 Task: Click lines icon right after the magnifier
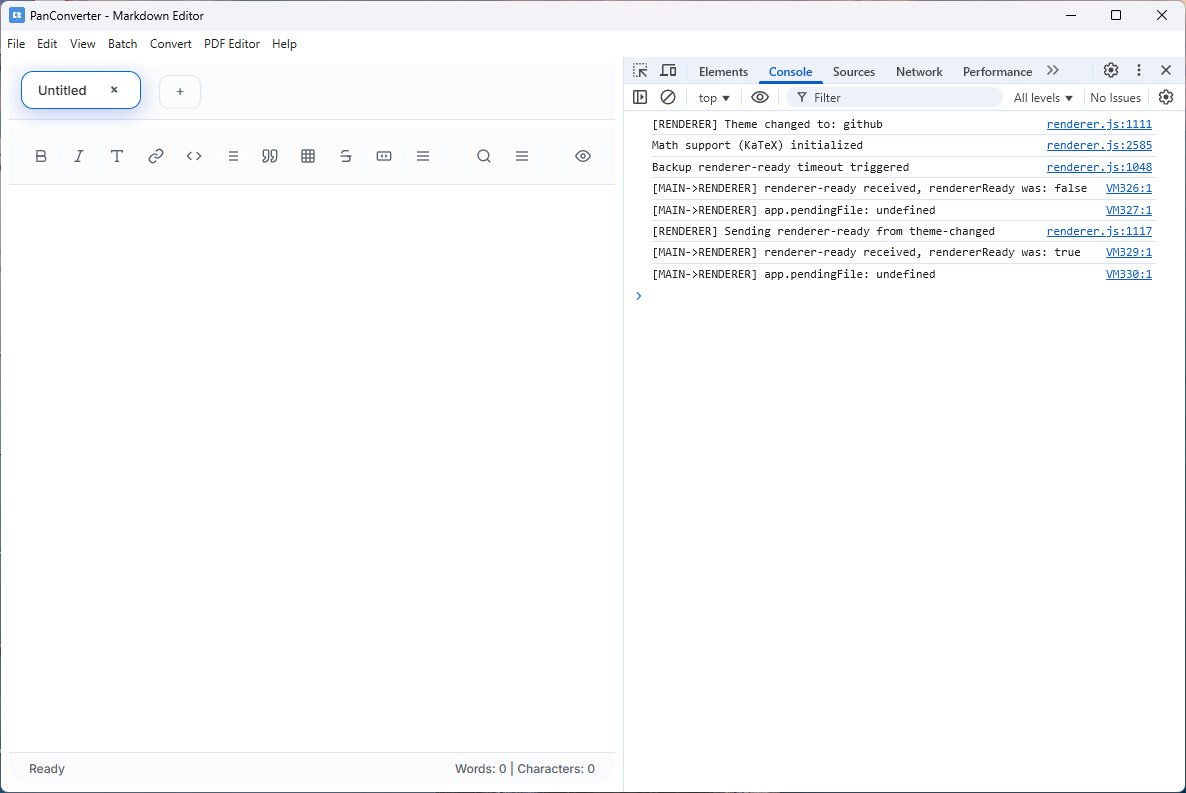click(x=522, y=156)
